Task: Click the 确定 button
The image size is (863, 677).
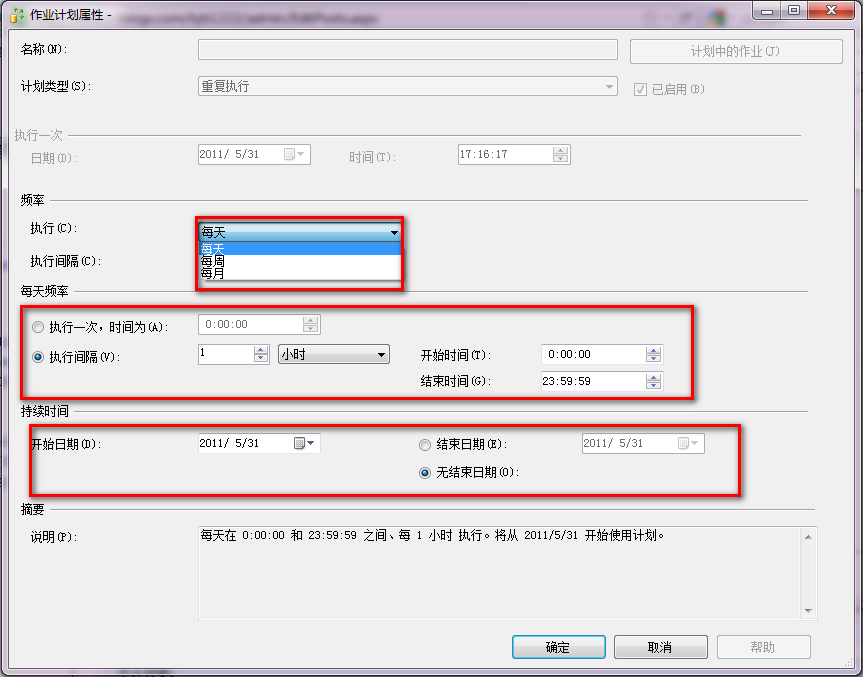Action: pyautogui.click(x=558, y=647)
